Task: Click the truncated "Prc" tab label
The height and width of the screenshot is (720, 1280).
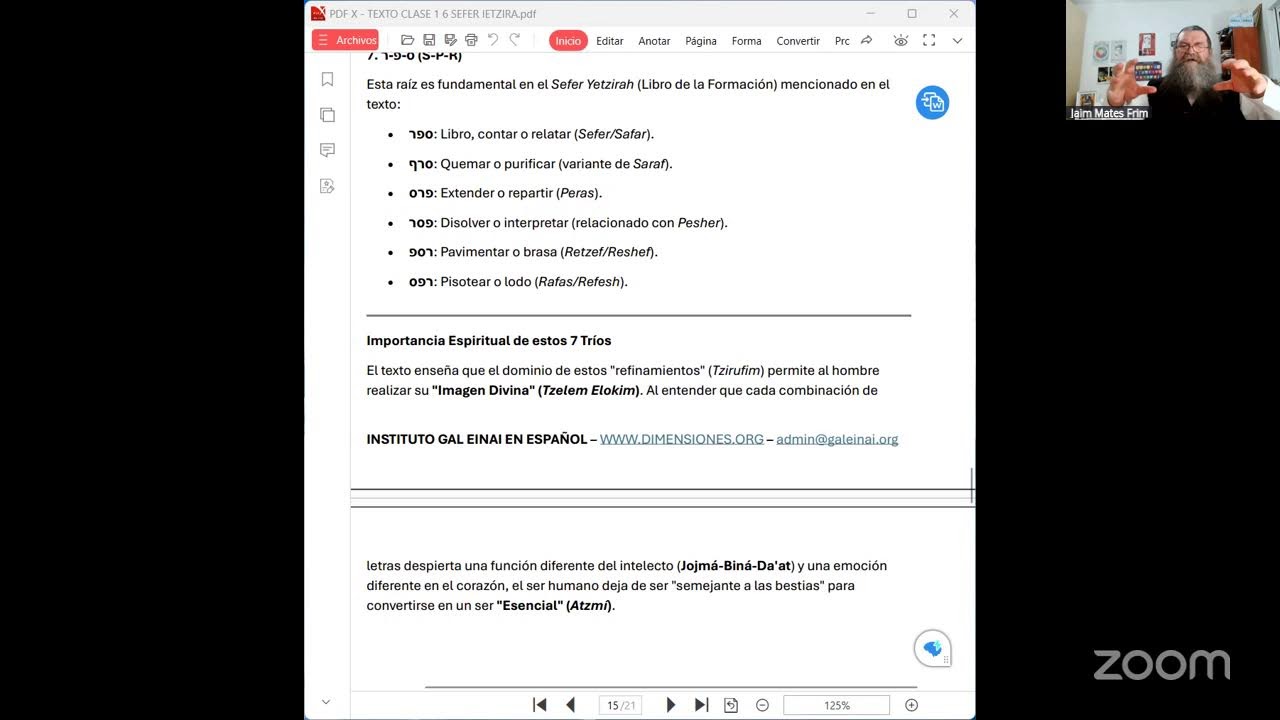Action: (842, 41)
